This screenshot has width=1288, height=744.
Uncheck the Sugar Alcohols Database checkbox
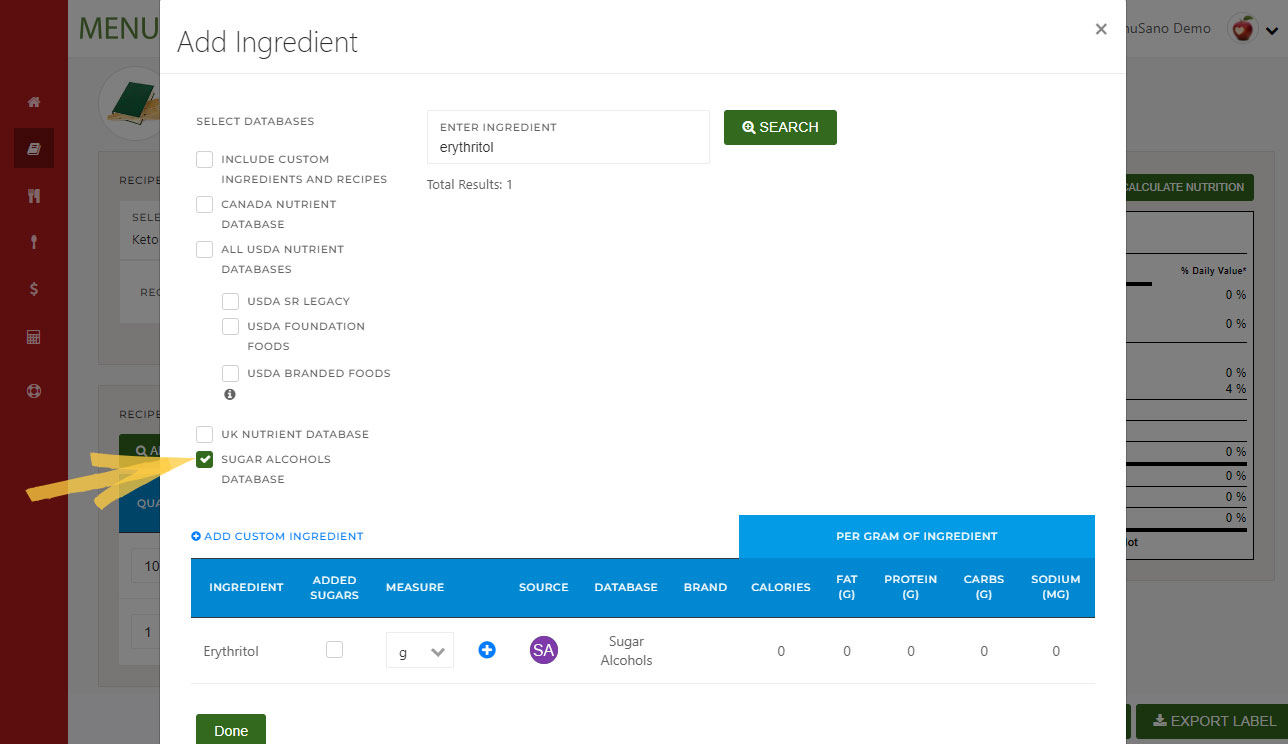click(205, 459)
